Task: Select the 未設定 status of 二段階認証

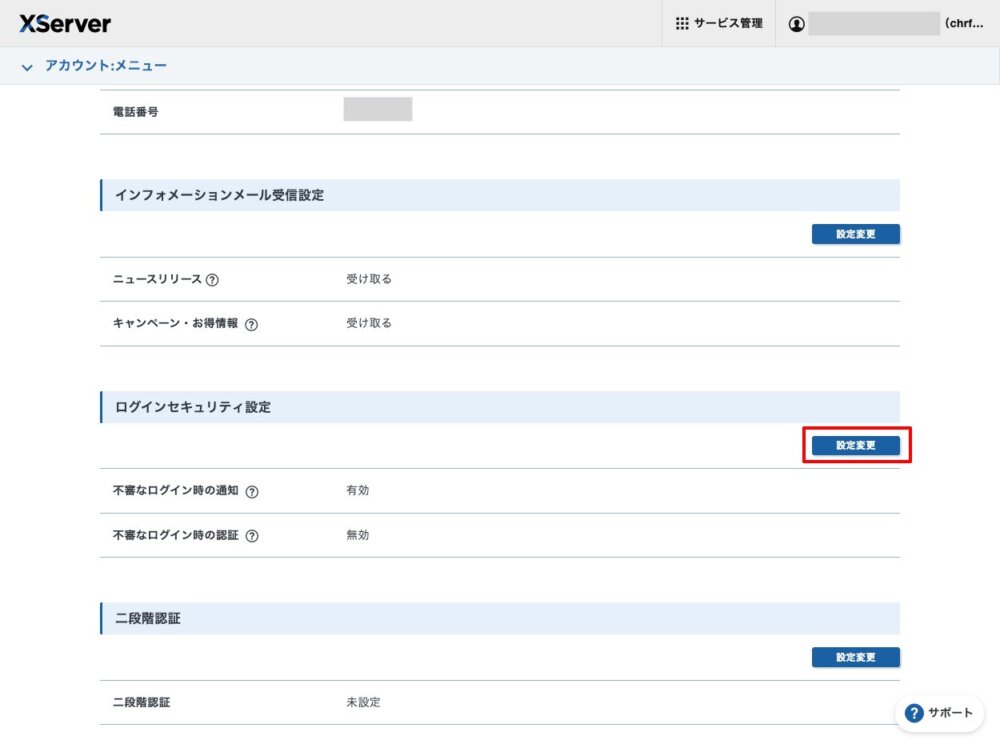Action: (363, 702)
